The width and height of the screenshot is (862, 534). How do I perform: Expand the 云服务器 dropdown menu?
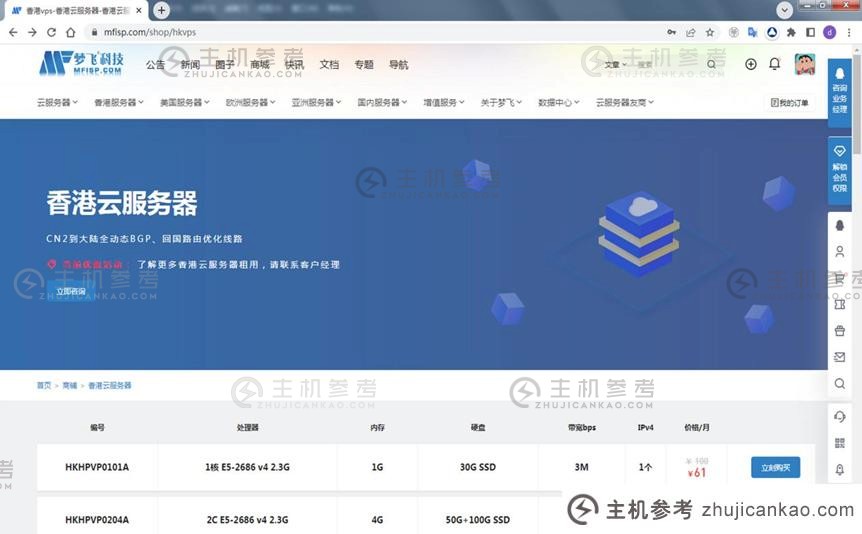pyautogui.click(x=57, y=102)
